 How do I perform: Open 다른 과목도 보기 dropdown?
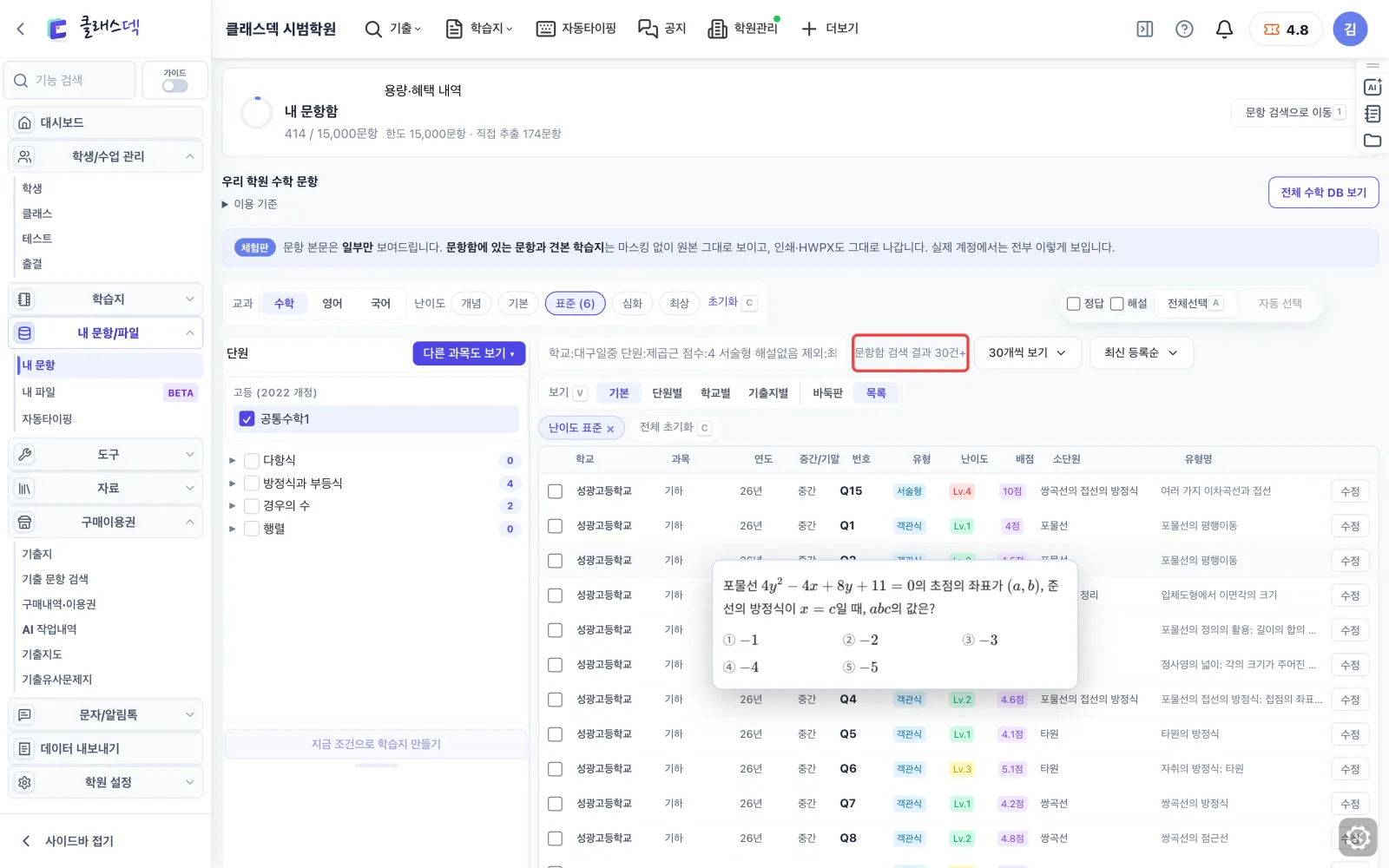pyautogui.click(x=469, y=353)
